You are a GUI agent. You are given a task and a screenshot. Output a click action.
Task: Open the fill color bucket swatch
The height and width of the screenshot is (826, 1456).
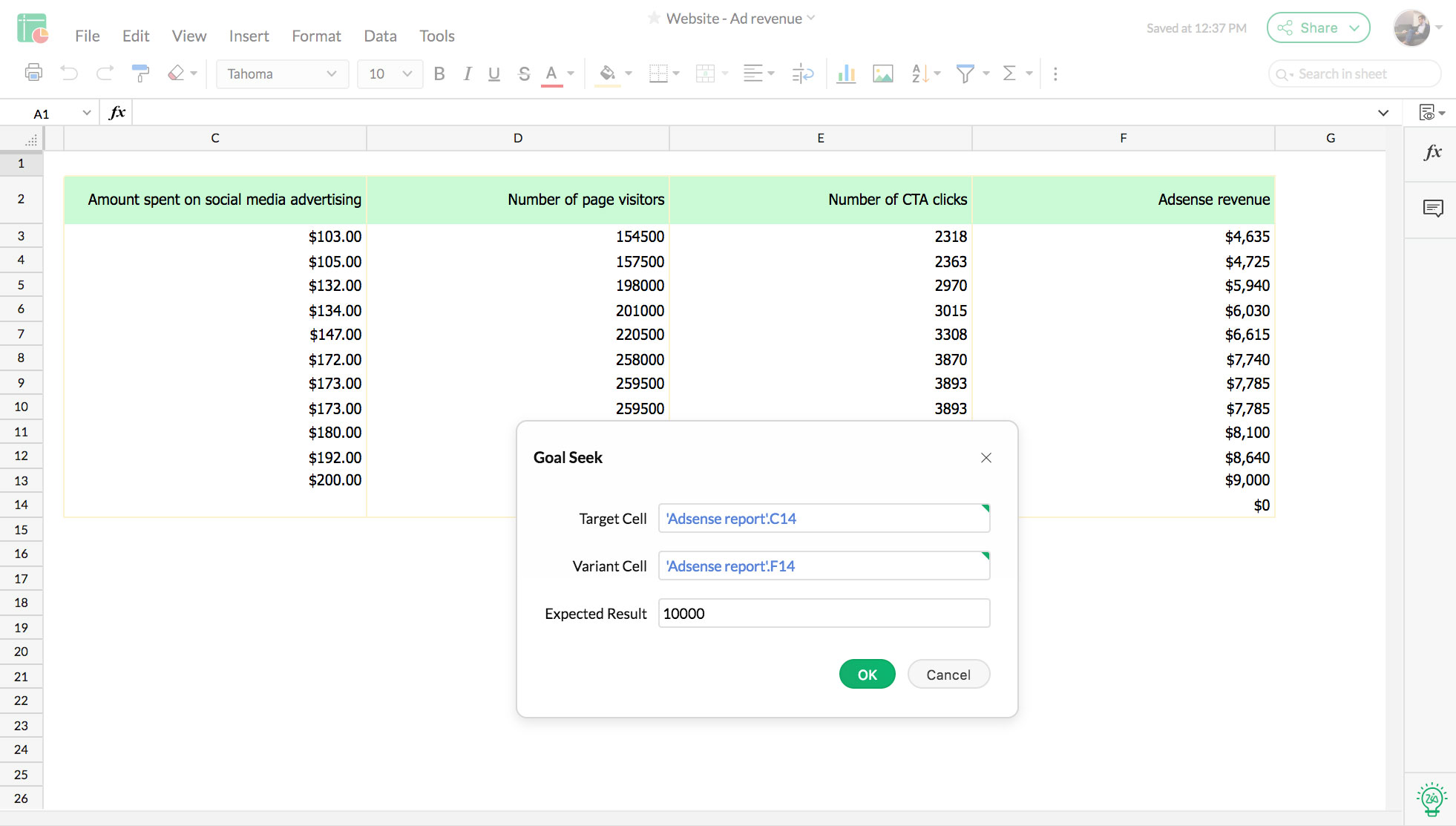[607, 73]
